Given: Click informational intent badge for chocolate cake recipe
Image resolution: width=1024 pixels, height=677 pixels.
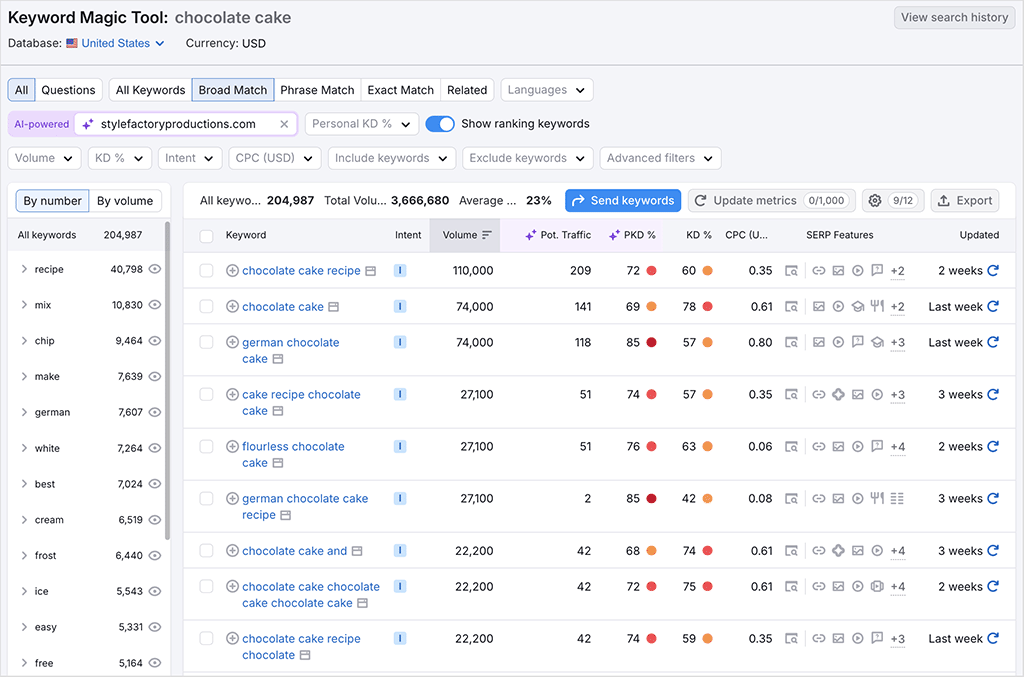Looking at the screenshot, I should (400, 270).
